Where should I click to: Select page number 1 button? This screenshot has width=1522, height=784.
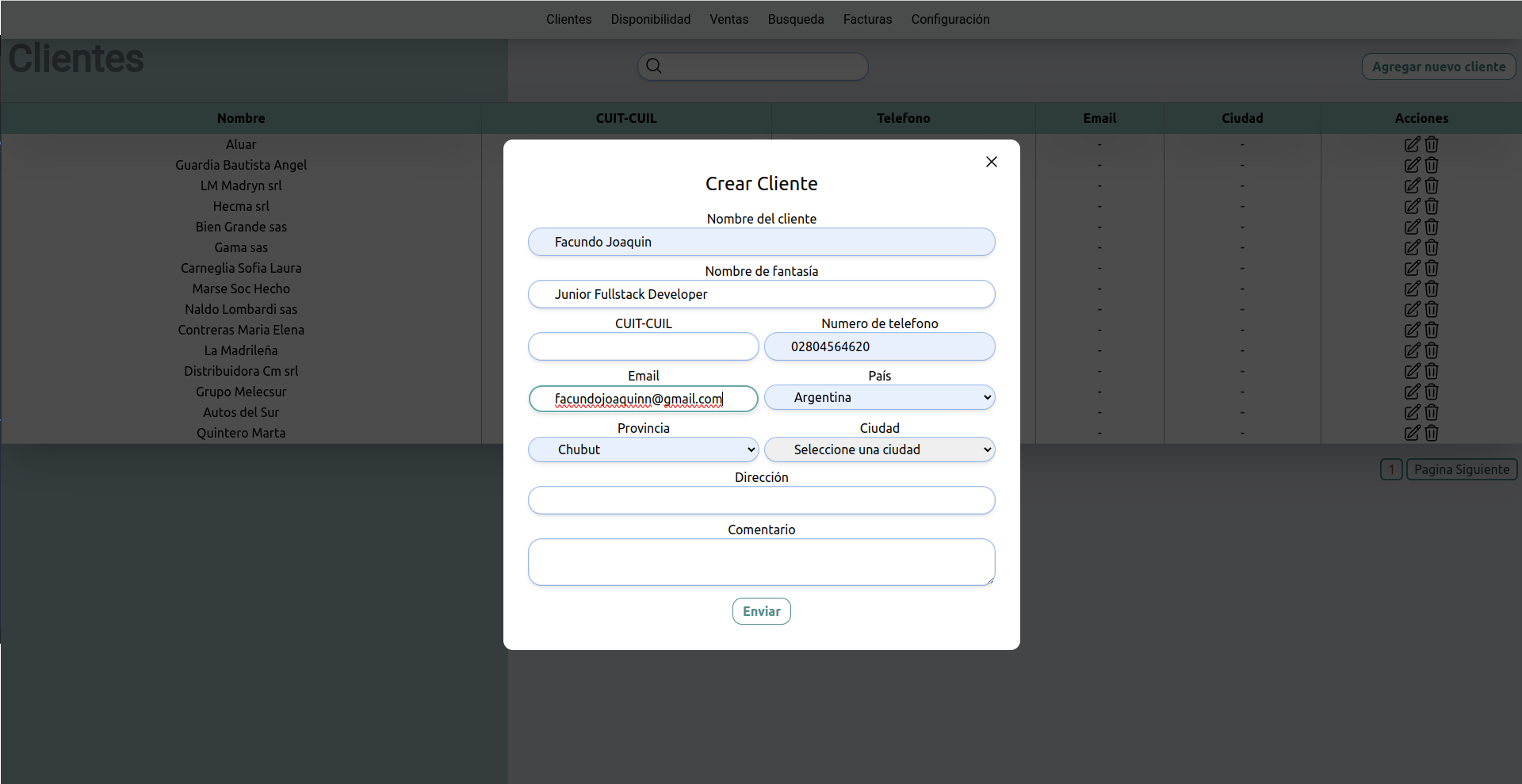pyautogui.click(x=1391, y=469)
